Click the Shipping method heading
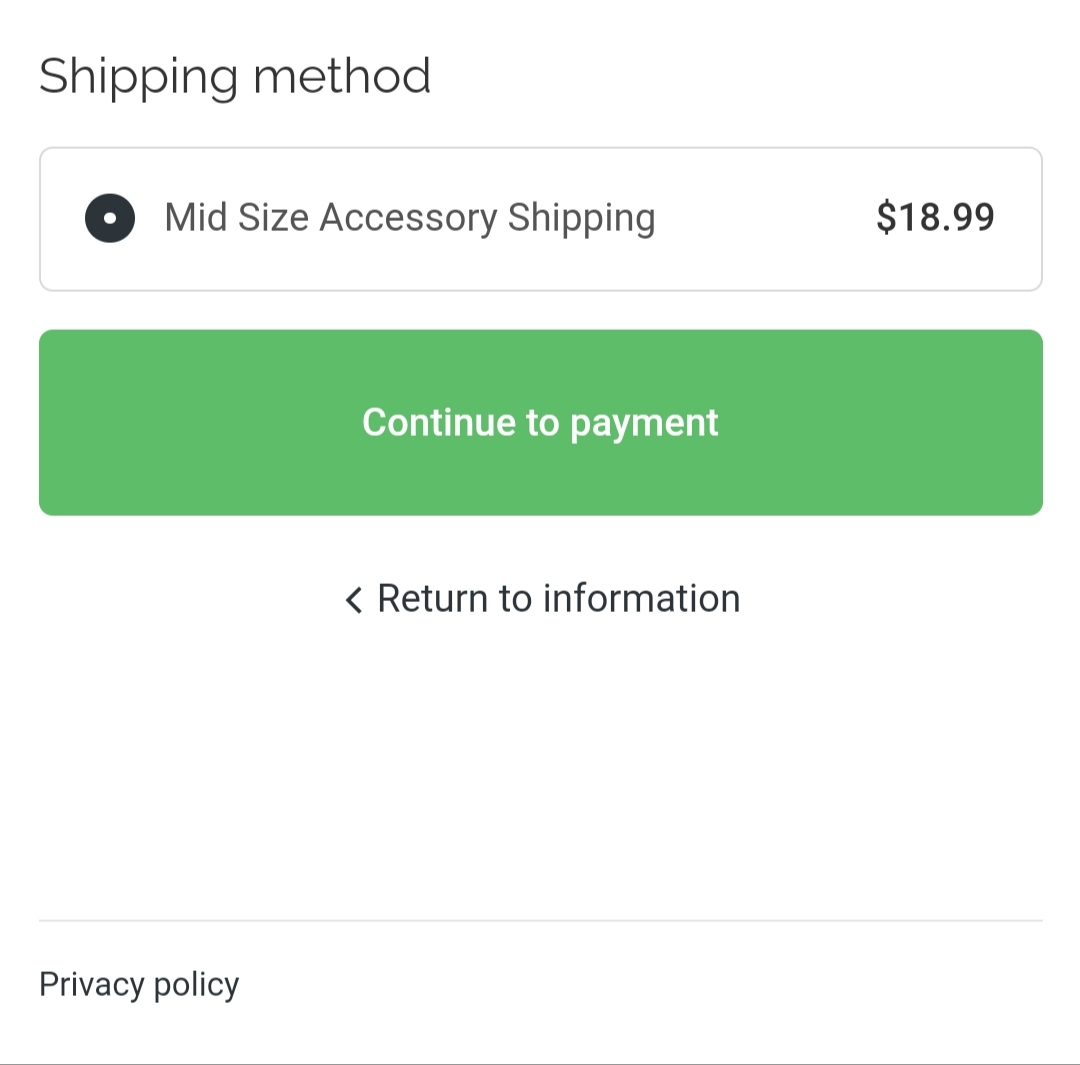This screenshot has height=1065, width=1080. click(x=235, y=76)
